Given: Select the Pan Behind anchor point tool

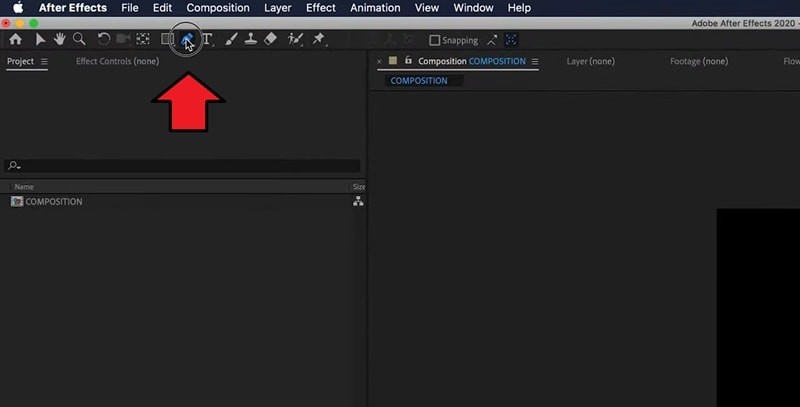Looking at the screenshot, I should tap(143, 39).
